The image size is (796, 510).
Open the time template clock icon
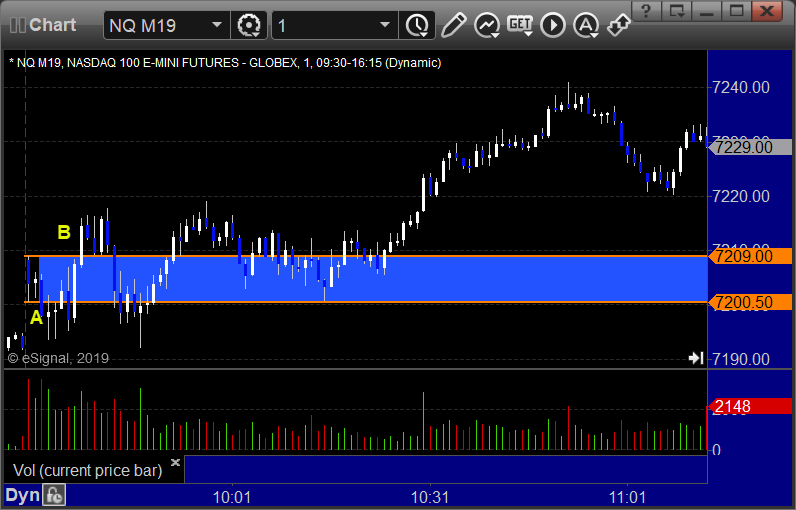(417, 25)
